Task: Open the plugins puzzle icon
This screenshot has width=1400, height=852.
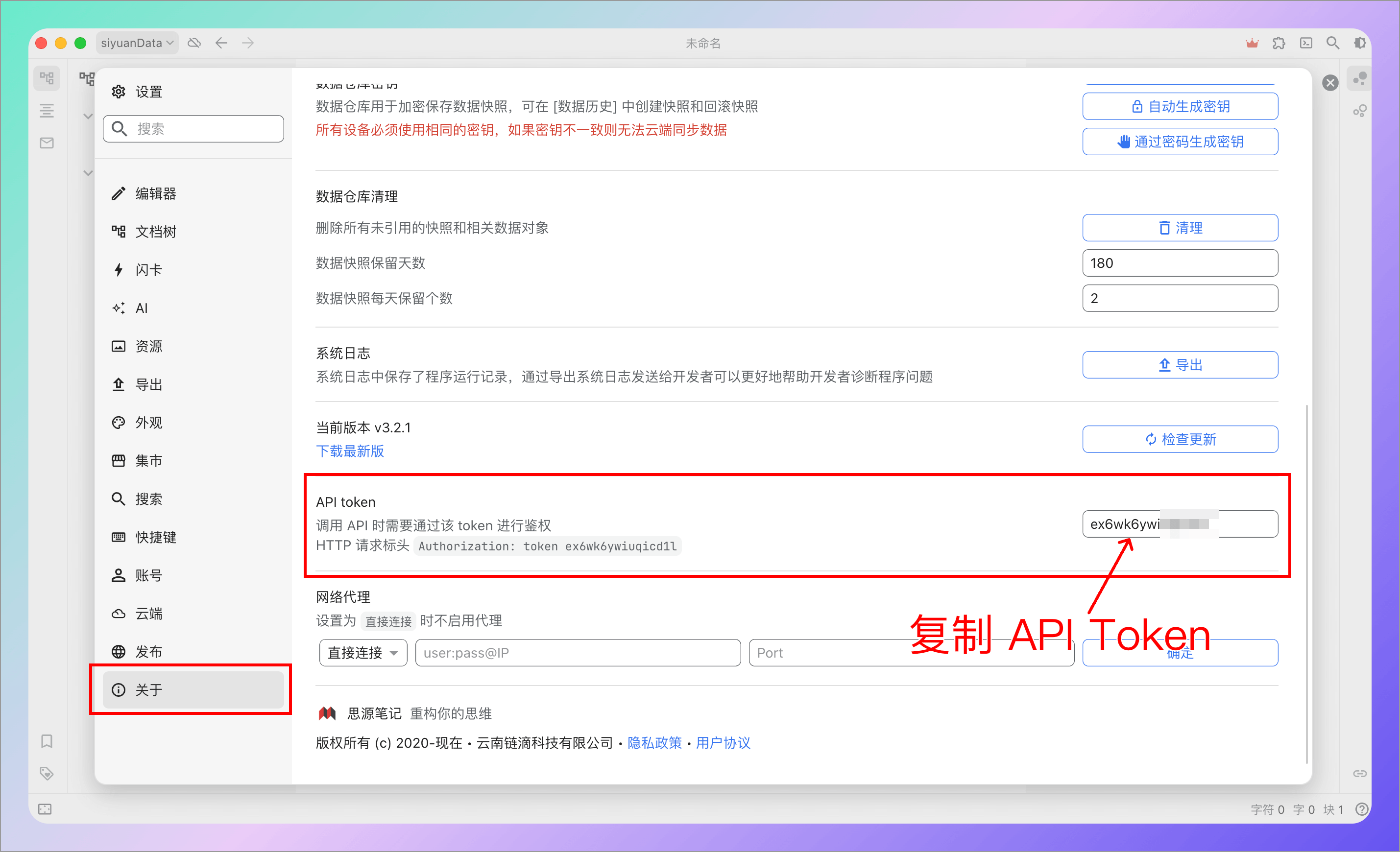Action: 1279,43
